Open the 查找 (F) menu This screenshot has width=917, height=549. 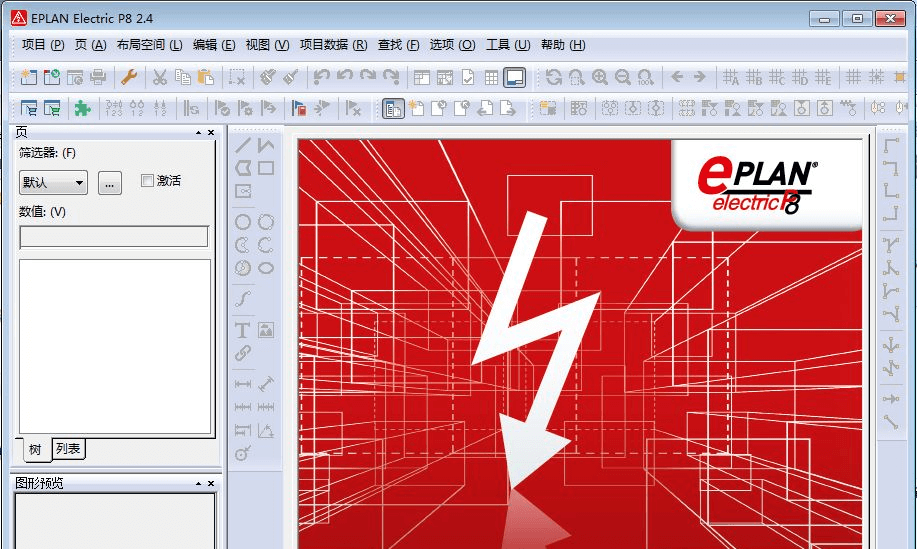tap(398, 45)
